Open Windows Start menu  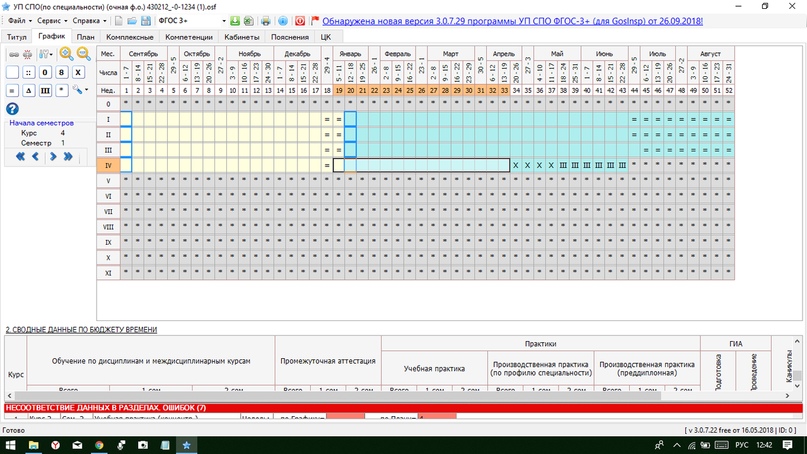coord(10,445)
